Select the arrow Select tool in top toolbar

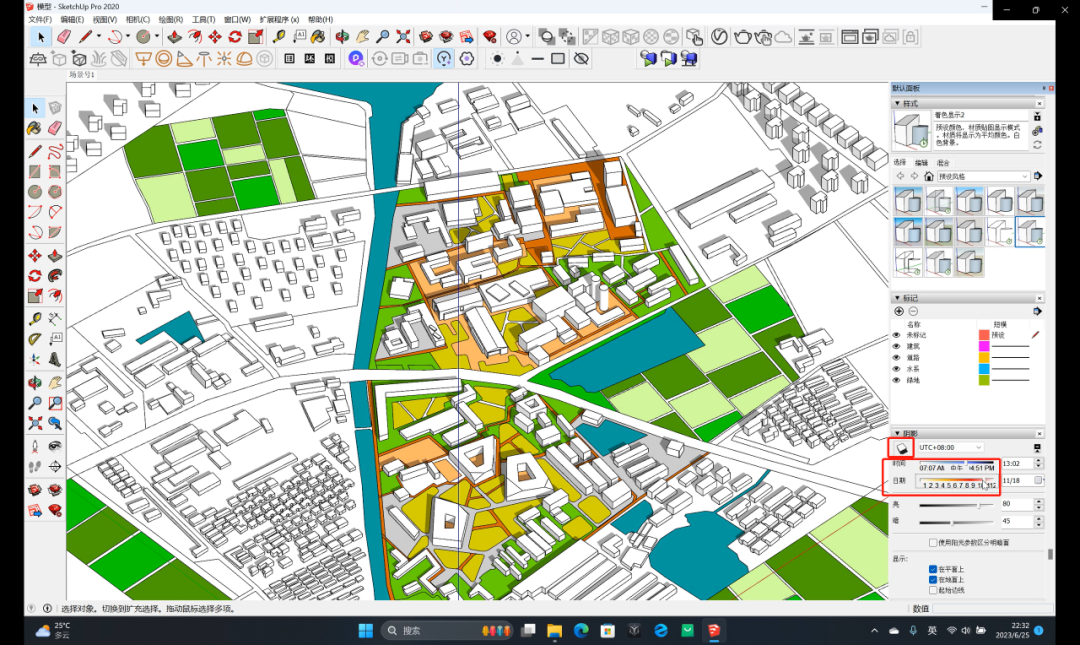coord(41,37)
